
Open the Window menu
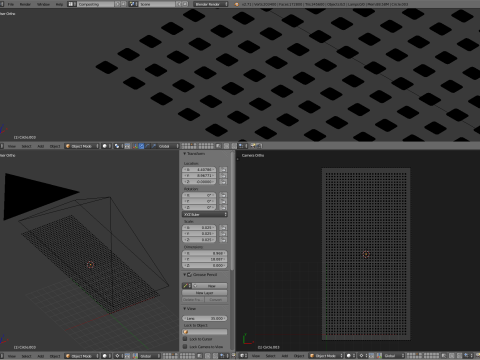43,4
